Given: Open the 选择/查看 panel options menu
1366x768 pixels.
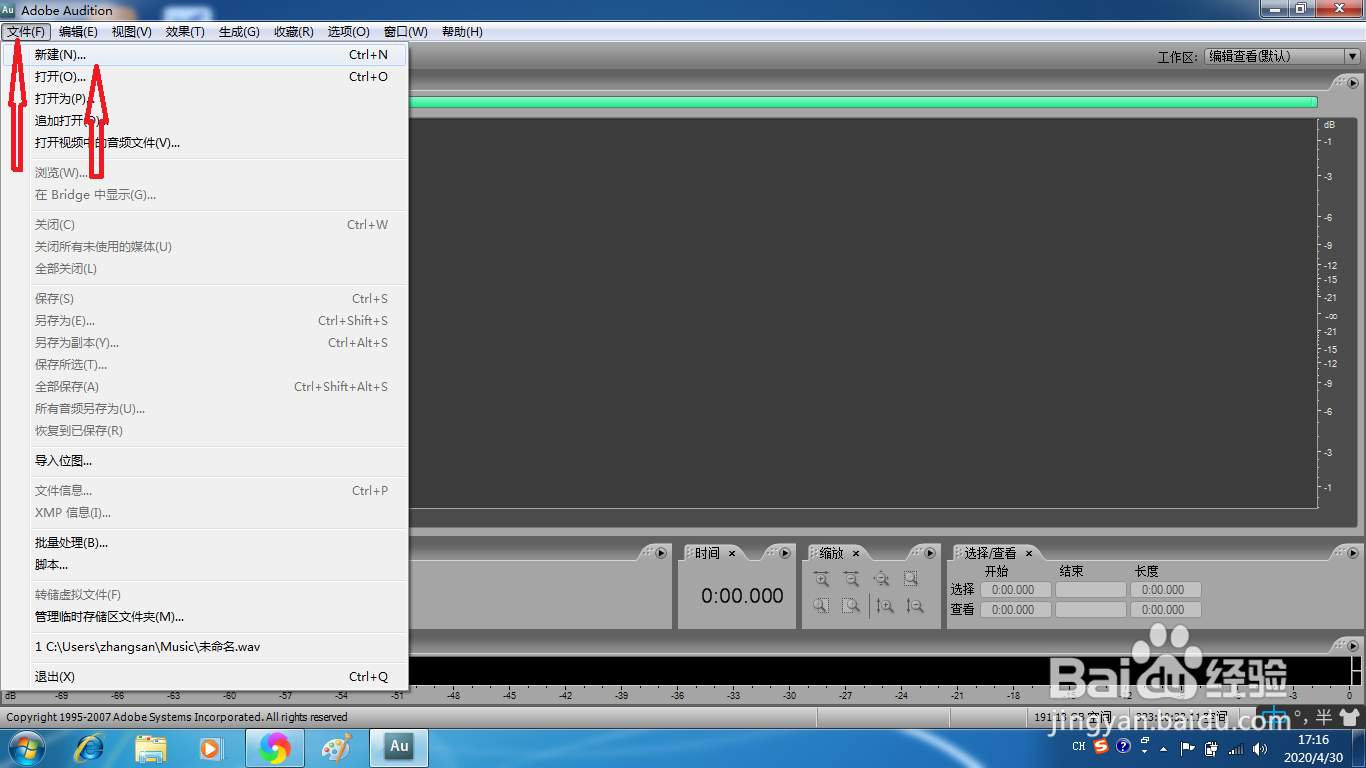Looking at the screenshot, I should 1351,553.
